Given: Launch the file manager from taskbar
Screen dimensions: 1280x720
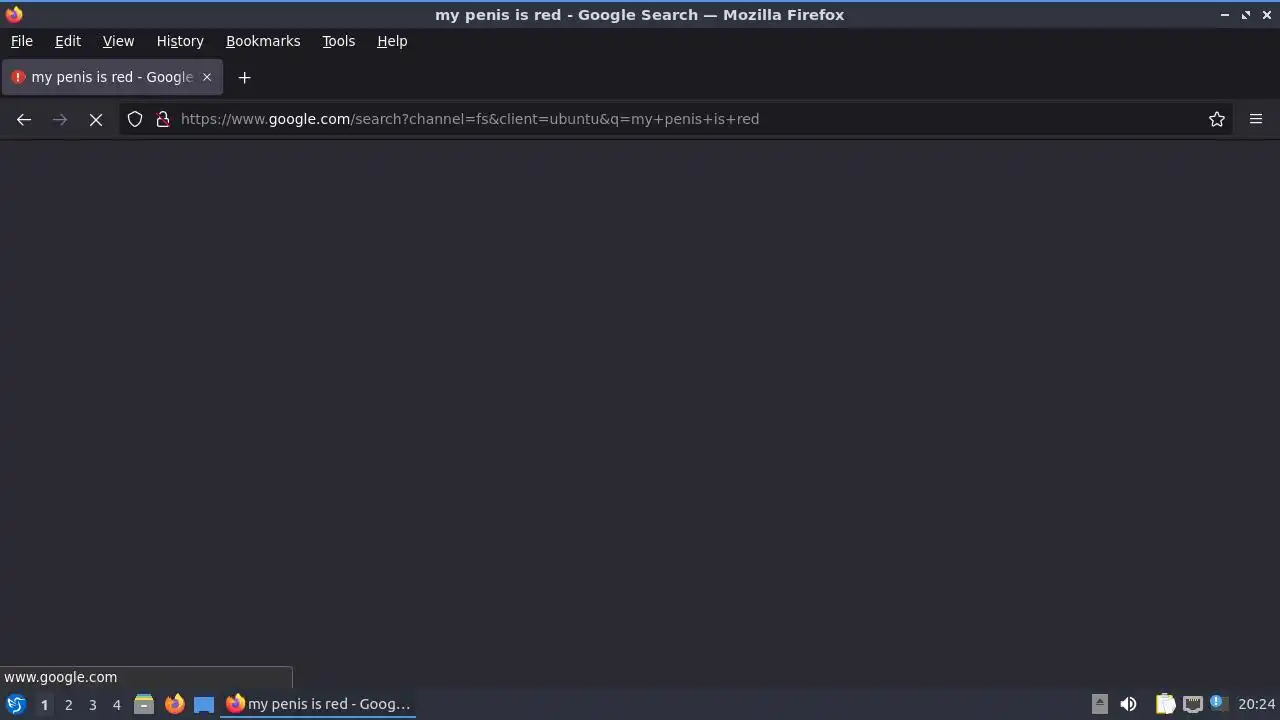Looking at the screenshot, I should pos(144,704).
